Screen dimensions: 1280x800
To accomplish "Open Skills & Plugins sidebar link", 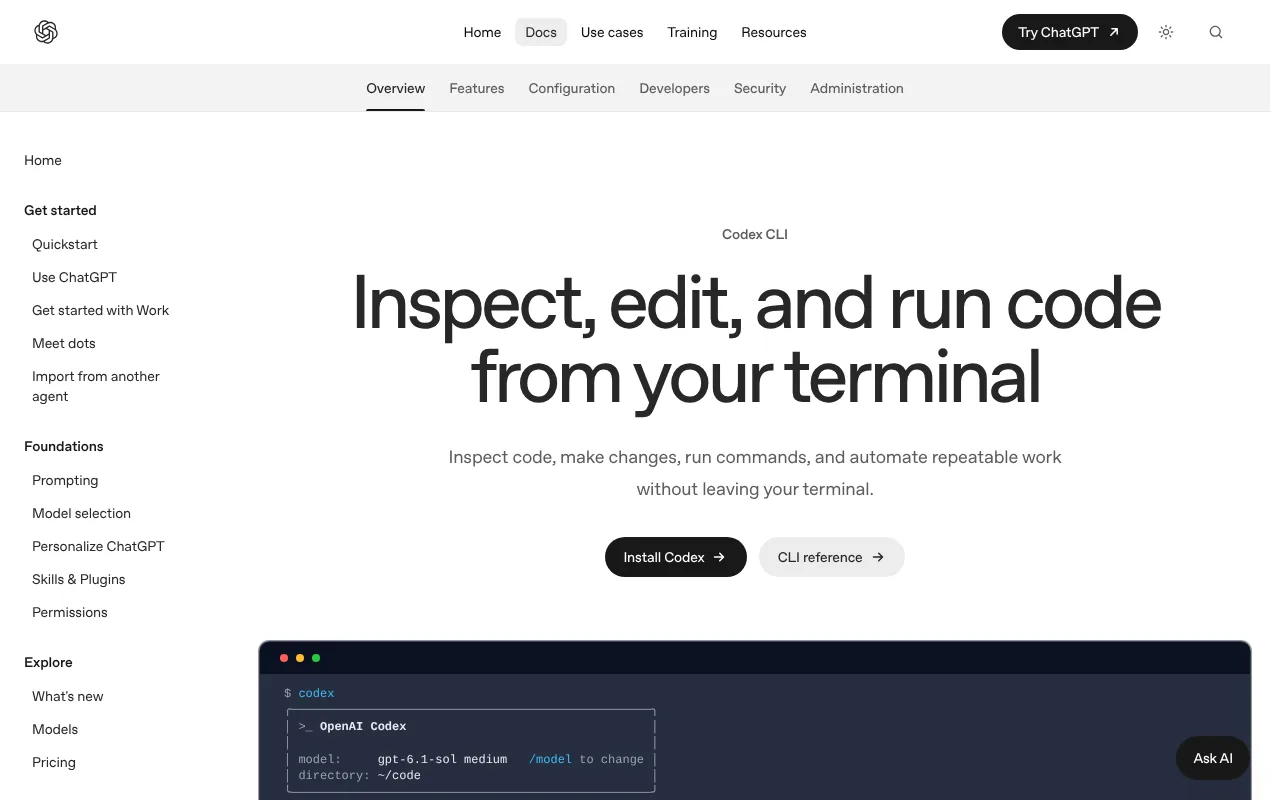I will tap(79, 579).
